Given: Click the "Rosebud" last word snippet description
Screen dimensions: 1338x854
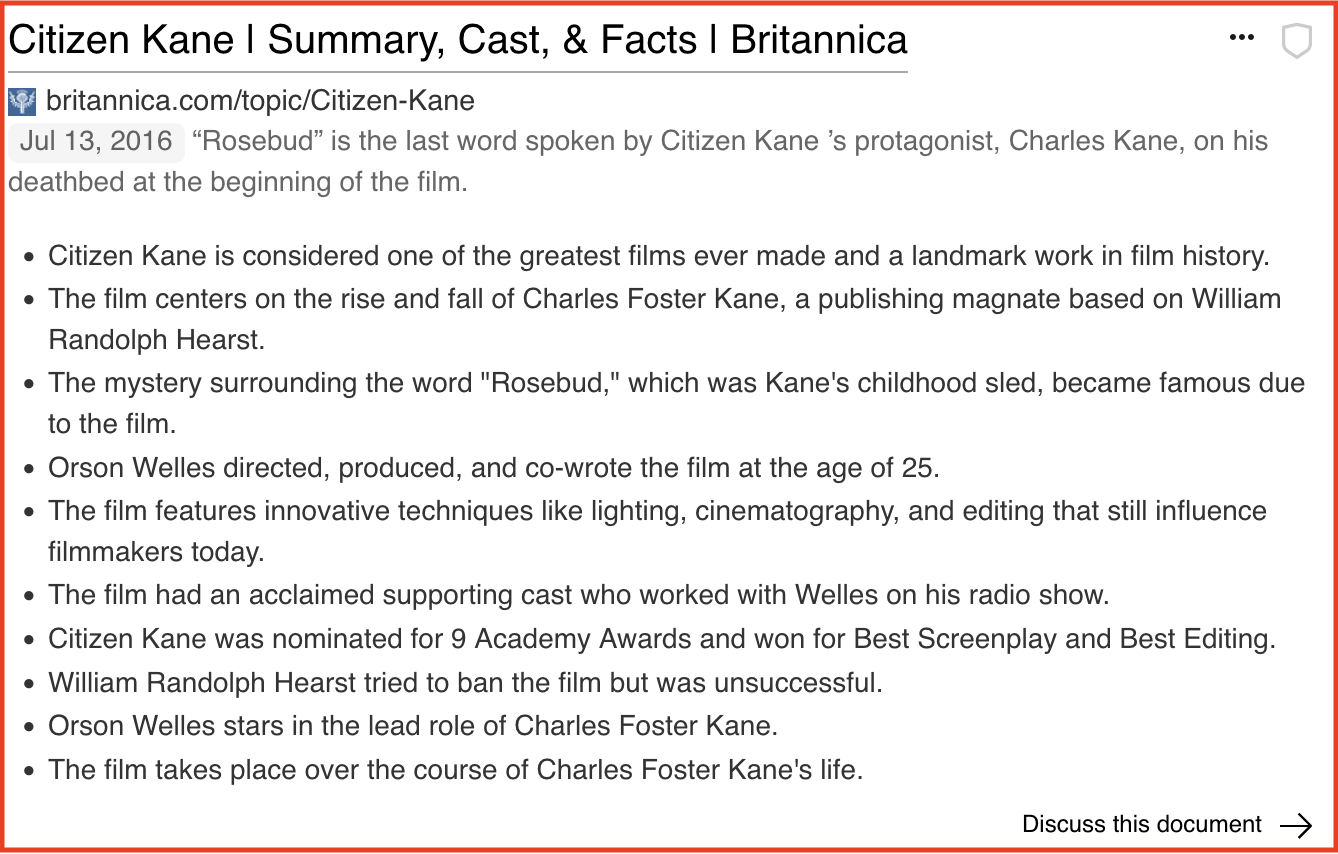Looking at the screenshot, I should point(730,142).
